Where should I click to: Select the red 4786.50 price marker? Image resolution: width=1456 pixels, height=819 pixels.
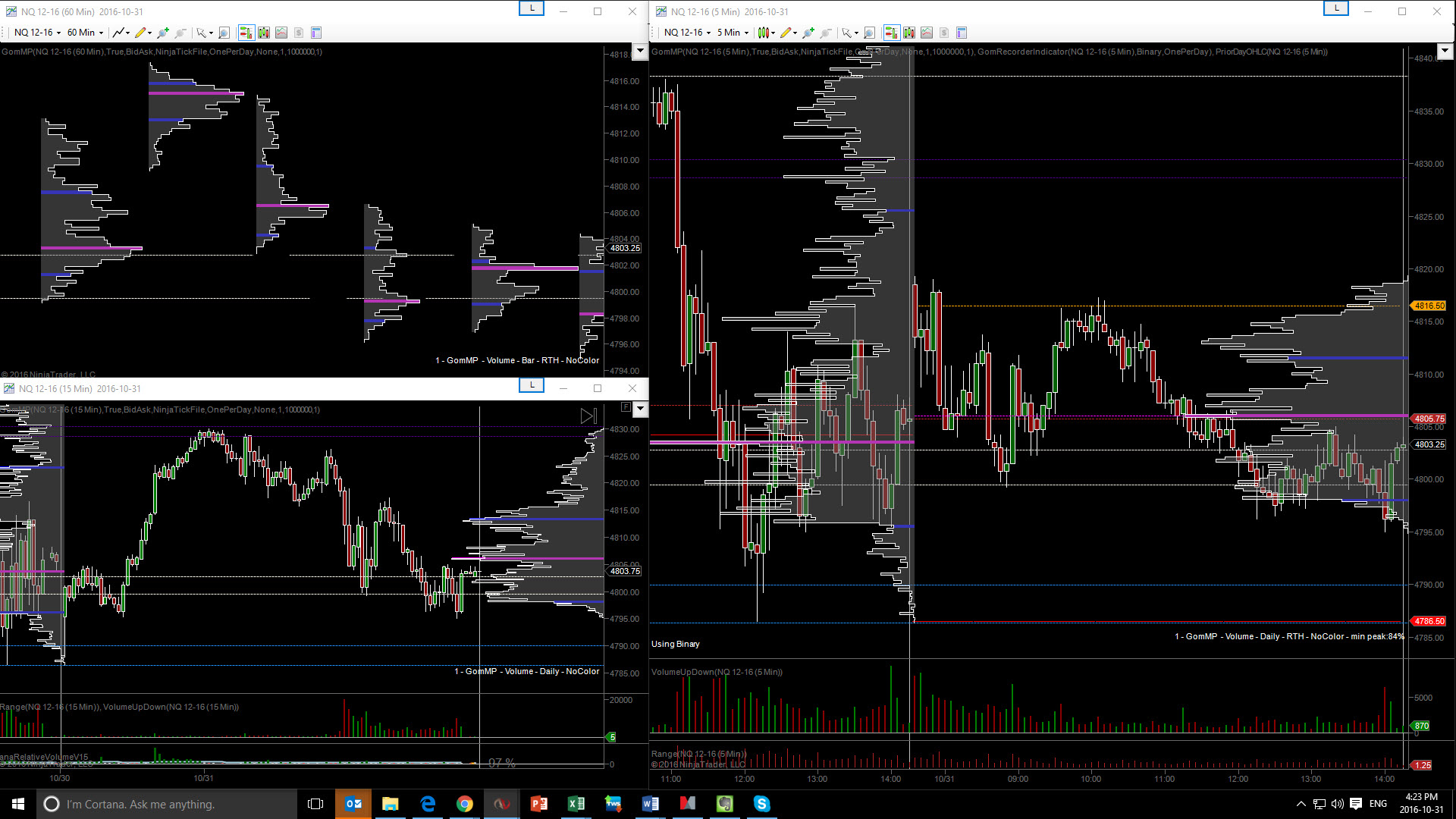coord(1429,621)
